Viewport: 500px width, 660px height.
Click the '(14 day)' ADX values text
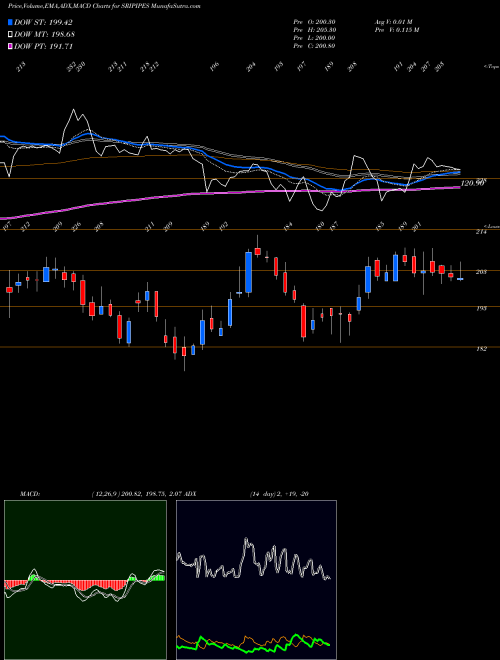point(279,494)
